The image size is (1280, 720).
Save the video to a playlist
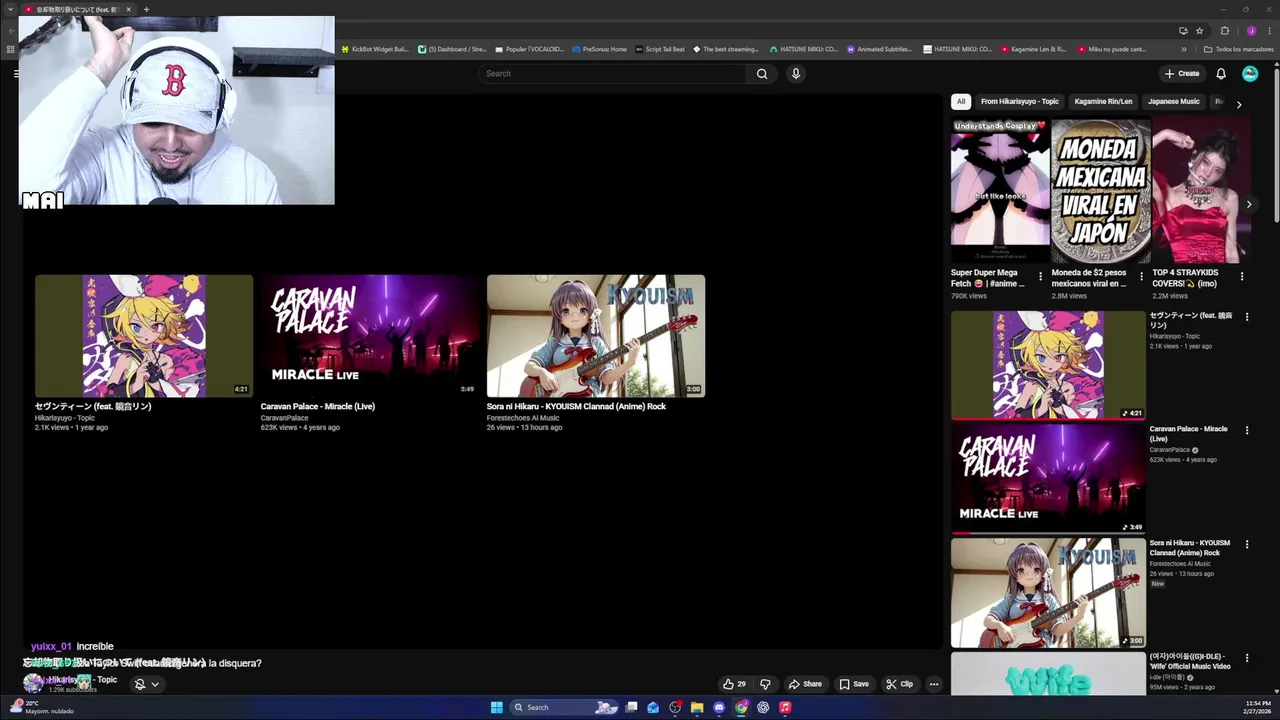854,684
